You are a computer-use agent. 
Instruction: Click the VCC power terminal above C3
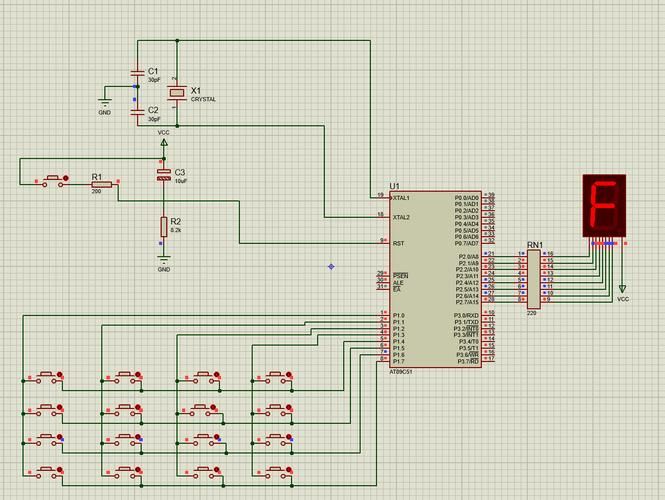tap(164, 143)
